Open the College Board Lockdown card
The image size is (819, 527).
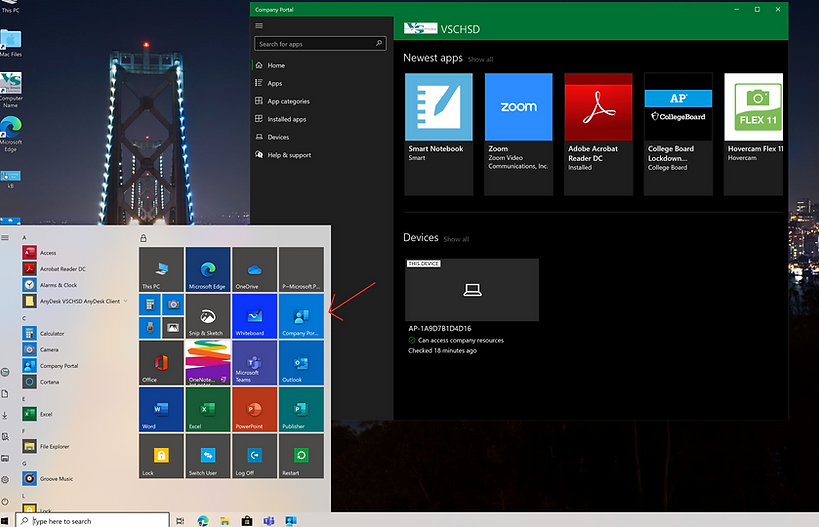678,134
